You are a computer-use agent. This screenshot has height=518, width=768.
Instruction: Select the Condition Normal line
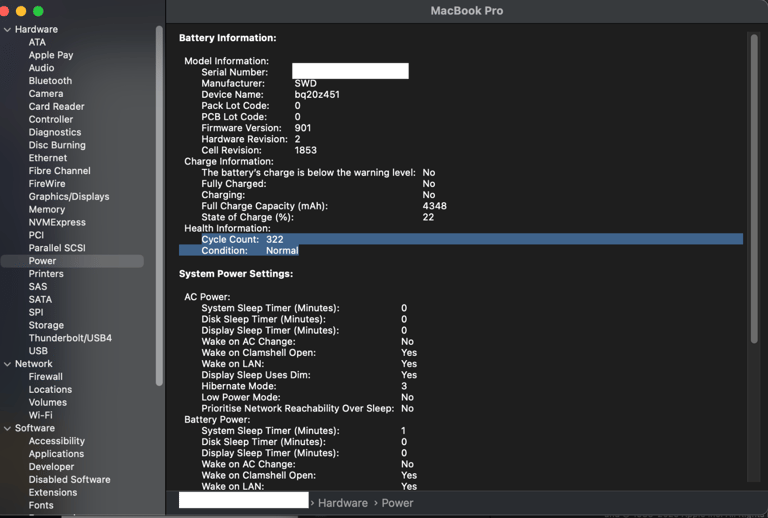click(x=239, y=251)
